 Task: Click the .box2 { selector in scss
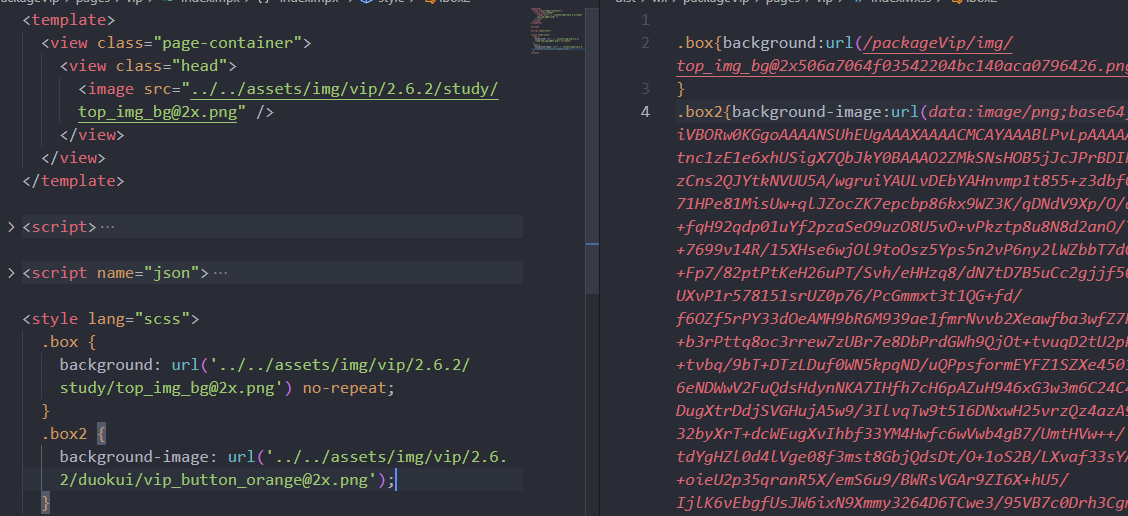pos(73,435)
